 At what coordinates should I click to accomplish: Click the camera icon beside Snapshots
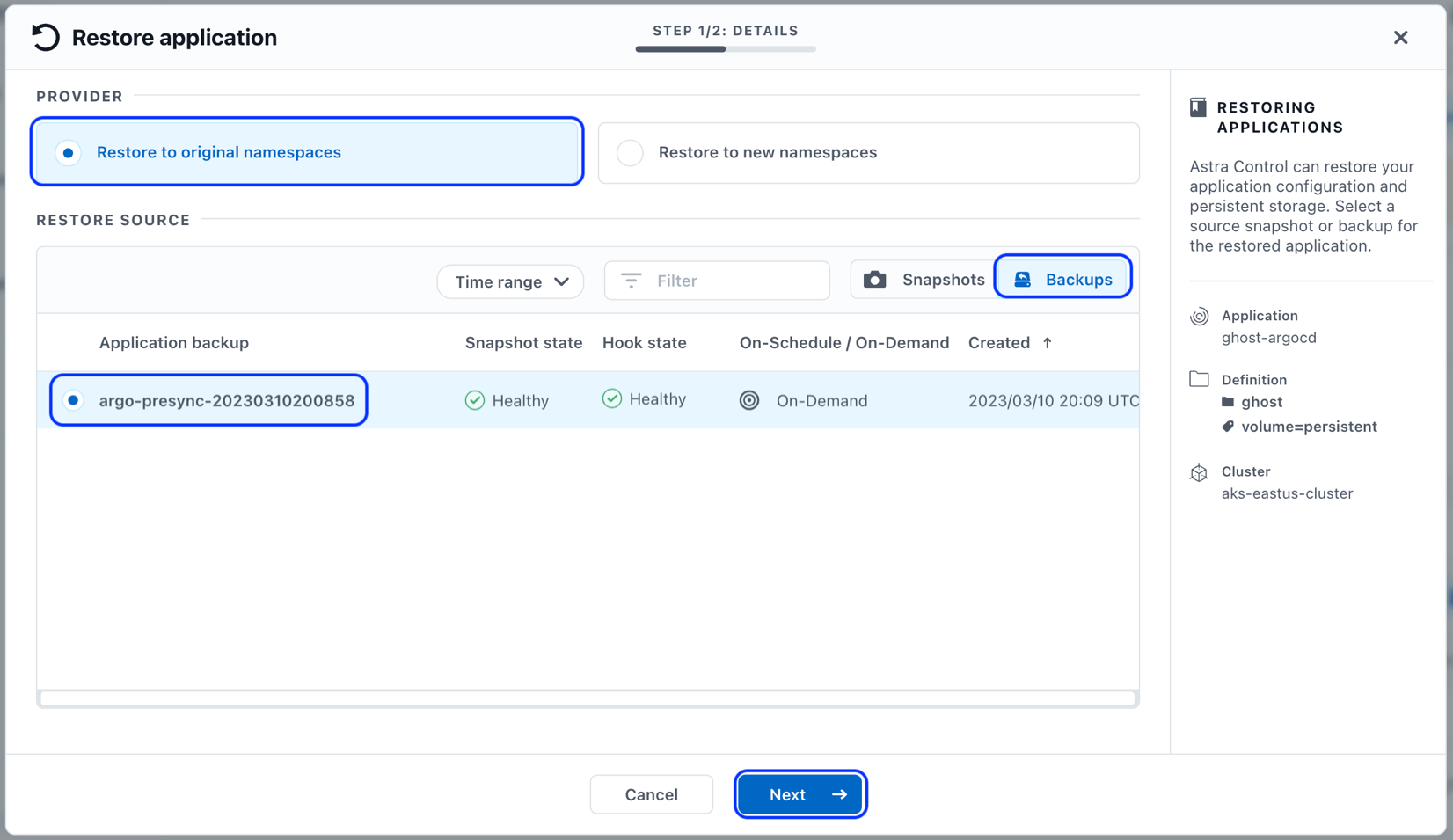coord(874,280)
